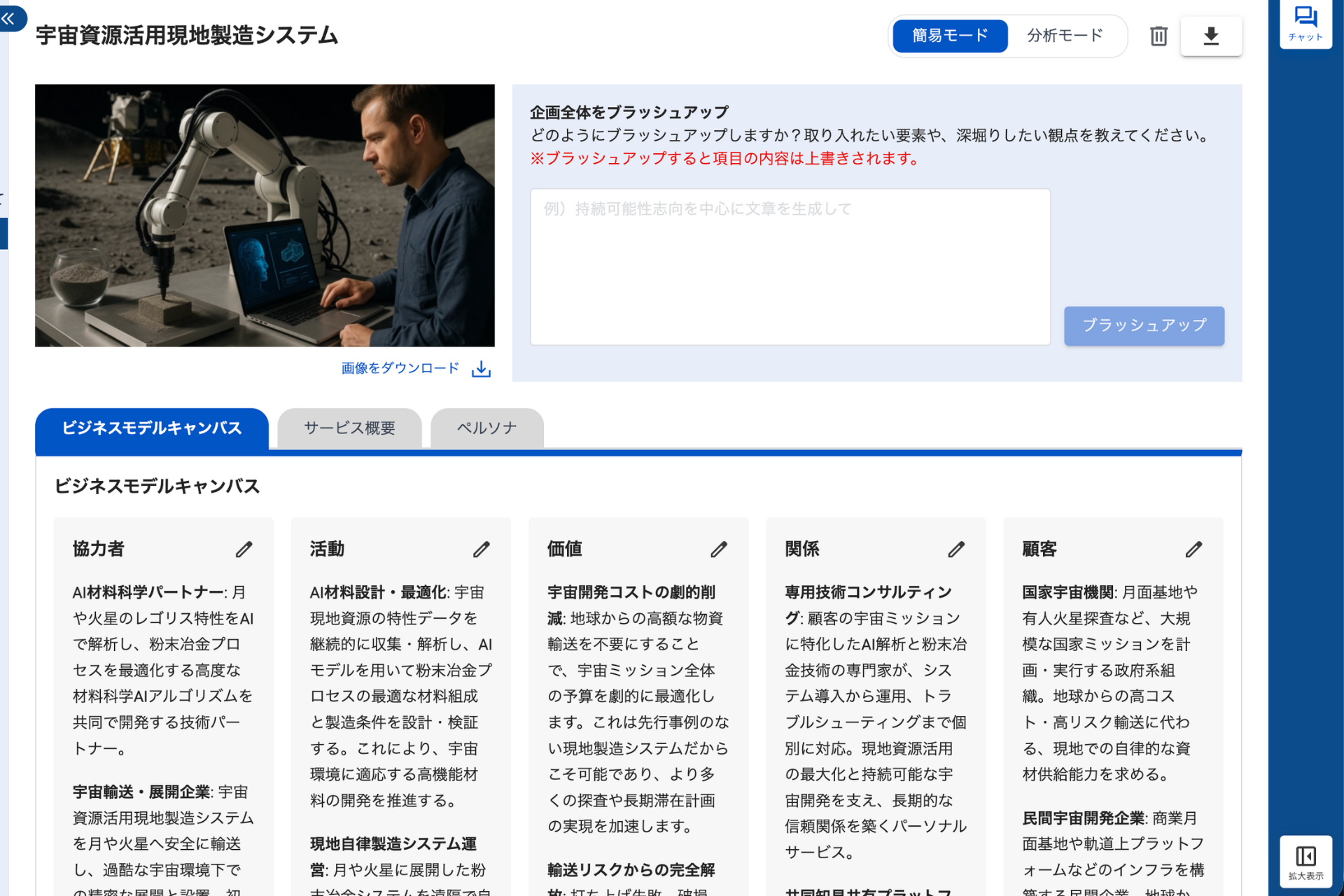1344x896 pixels.
Task: Click the robot arm hero image
Action: tap(265, 216)
